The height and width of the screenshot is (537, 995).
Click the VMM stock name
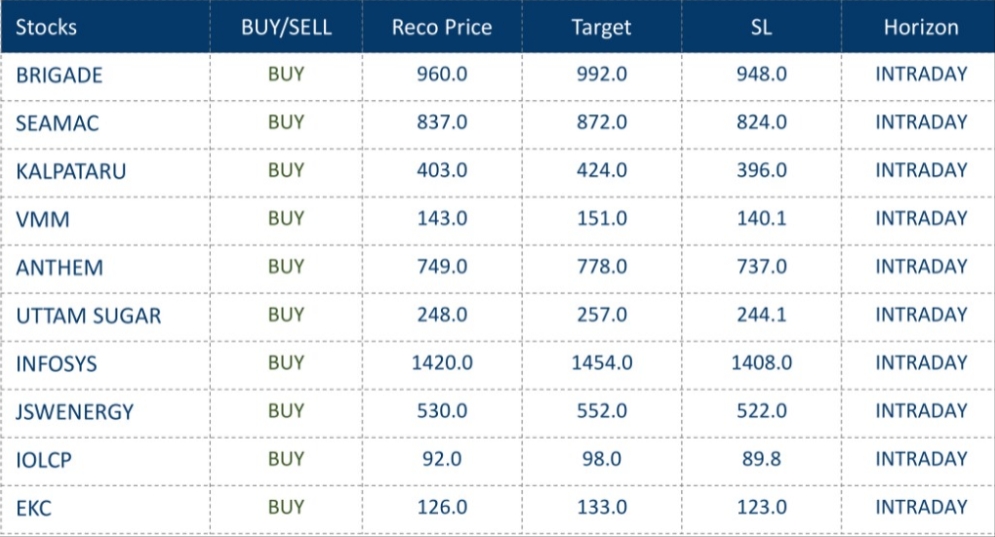tap(43, 219)
